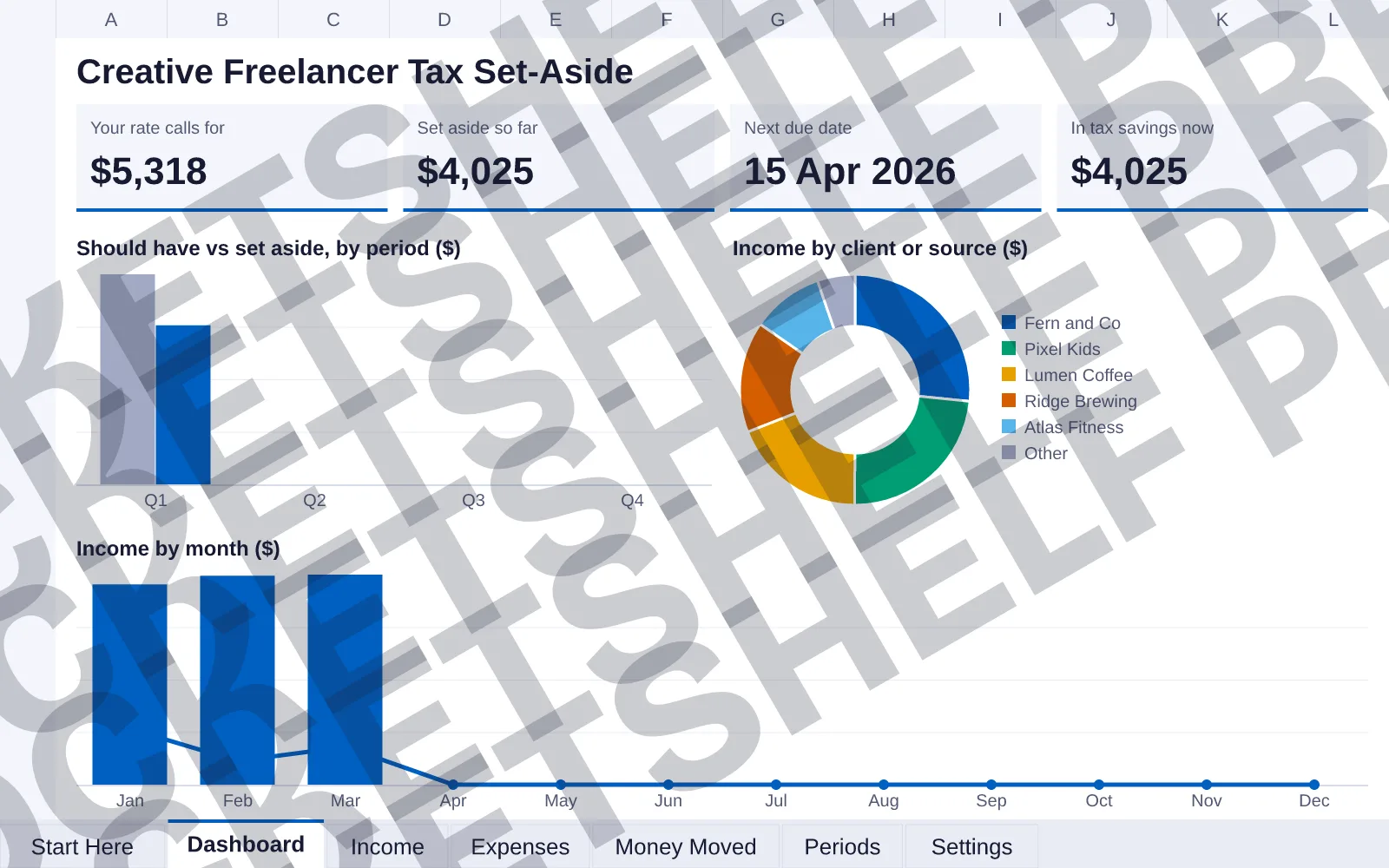The height and width of the screenshot is (868, 1389).
Task: Click the Lumen Coffee legend swatch
Action: click(x=1009, y=374)
